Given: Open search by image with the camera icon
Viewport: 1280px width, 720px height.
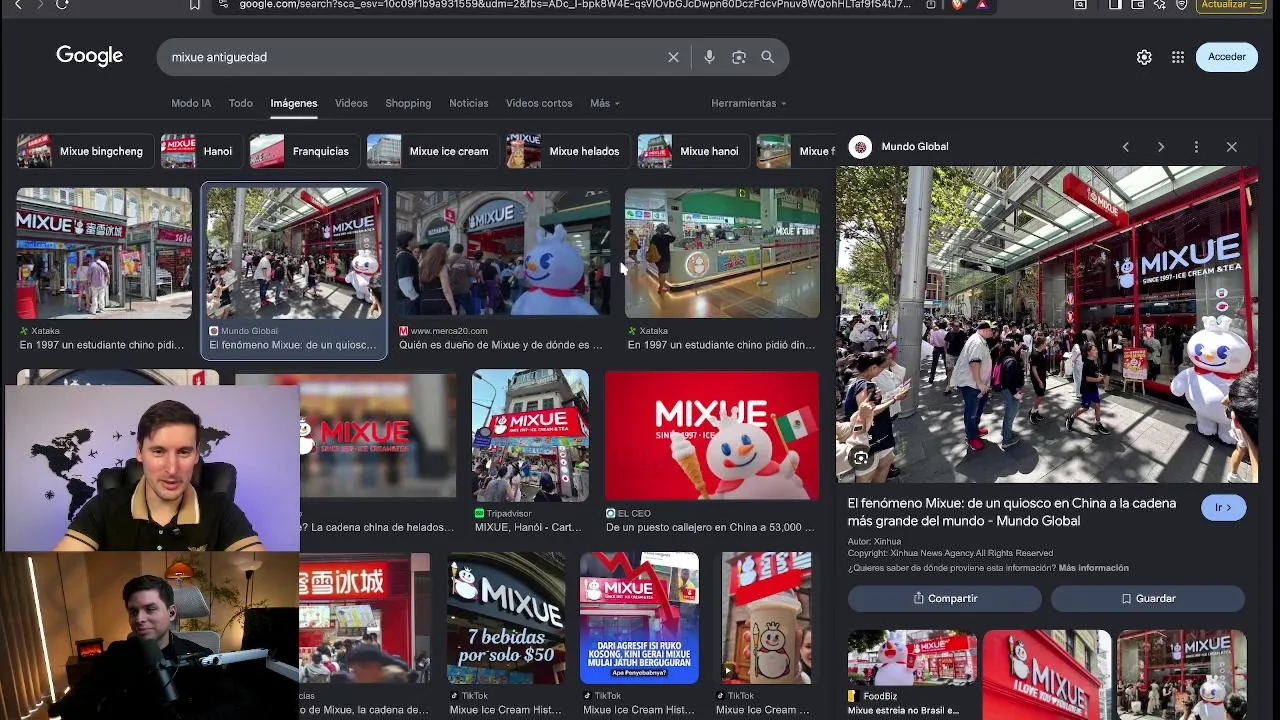Looking at the screenshot, I should point(739,57).
